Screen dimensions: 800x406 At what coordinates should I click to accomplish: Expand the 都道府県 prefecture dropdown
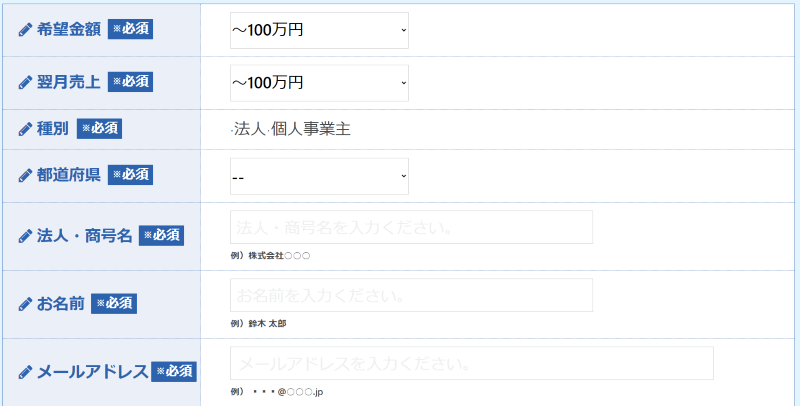[319, 176]
